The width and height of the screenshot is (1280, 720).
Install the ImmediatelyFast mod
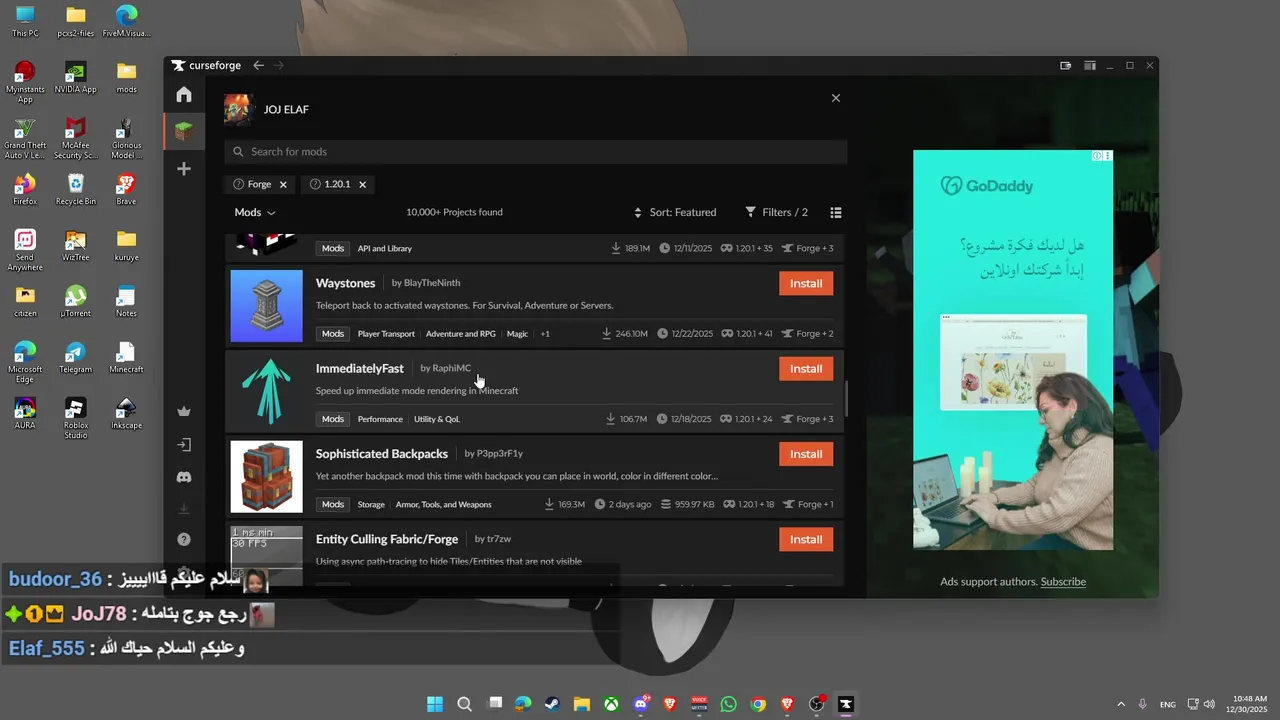(806, 368)
